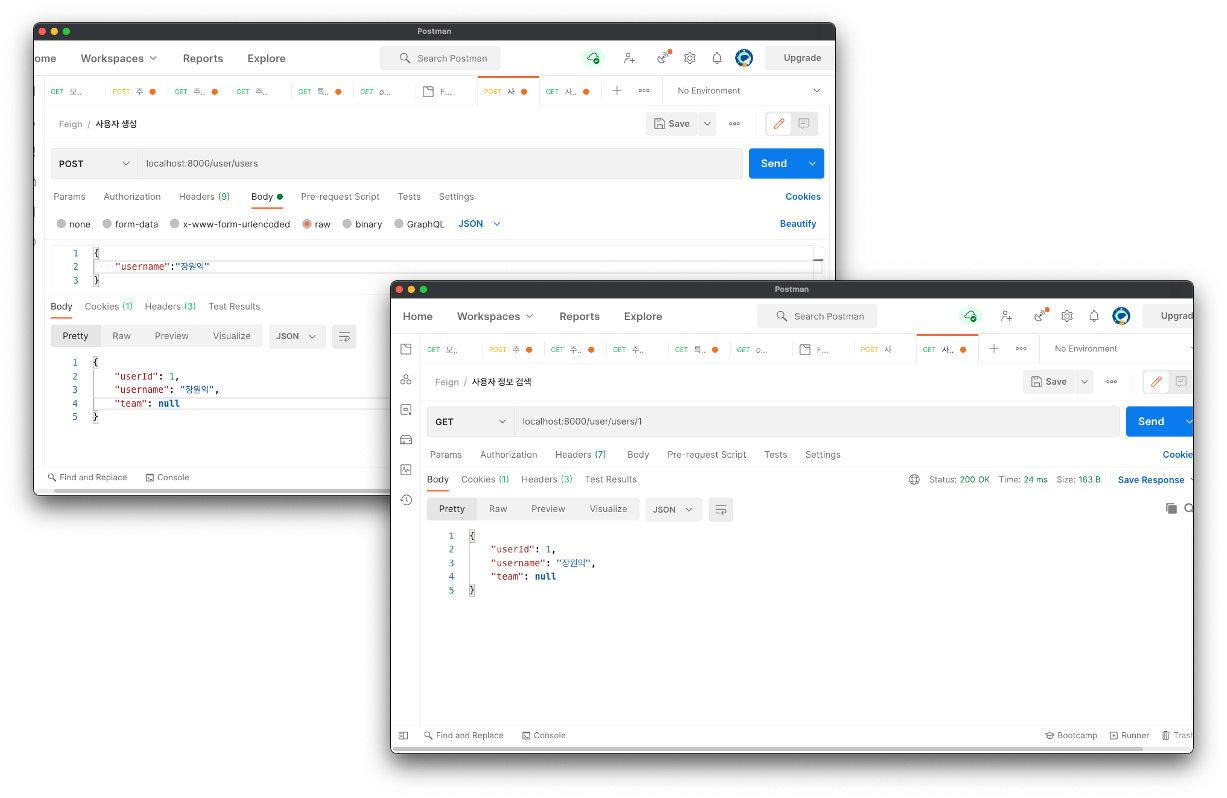The height and width of the screenshot is (798, 1227).
Task: Expand Send options arrow in back window
Action: tap(812, 163)
